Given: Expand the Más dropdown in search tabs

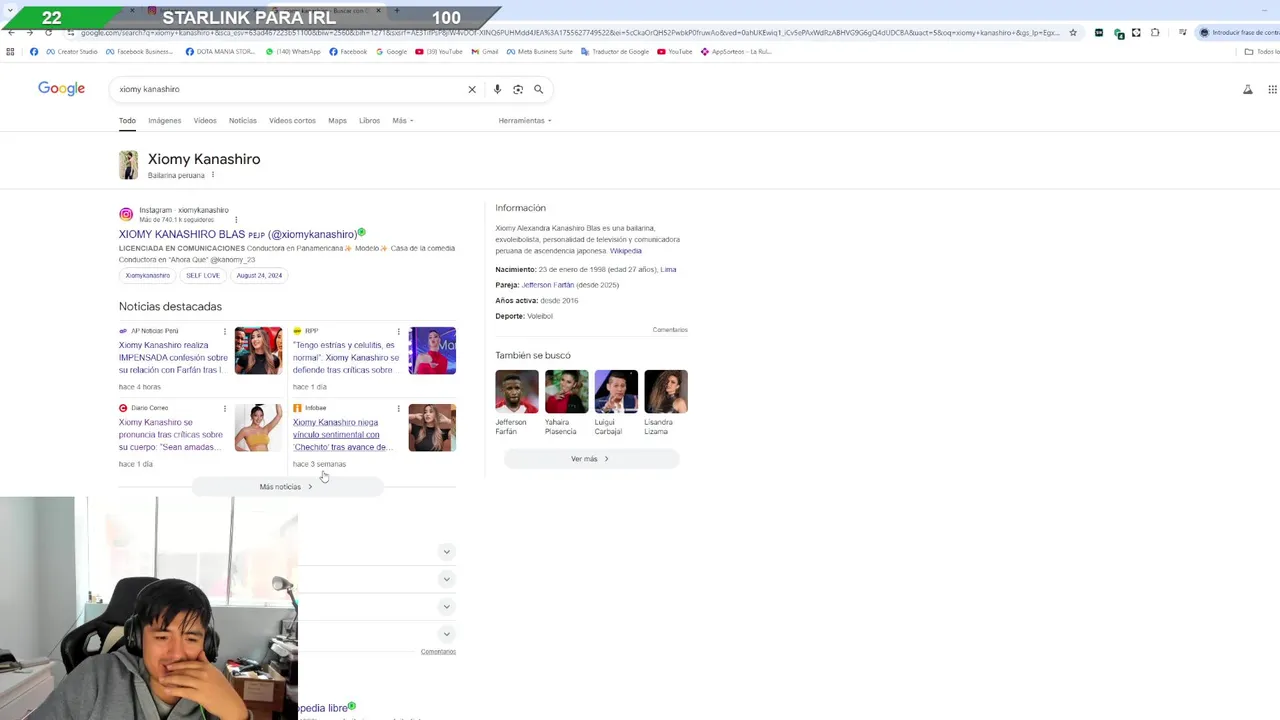Looking at the screenshot, I should 402,120.
